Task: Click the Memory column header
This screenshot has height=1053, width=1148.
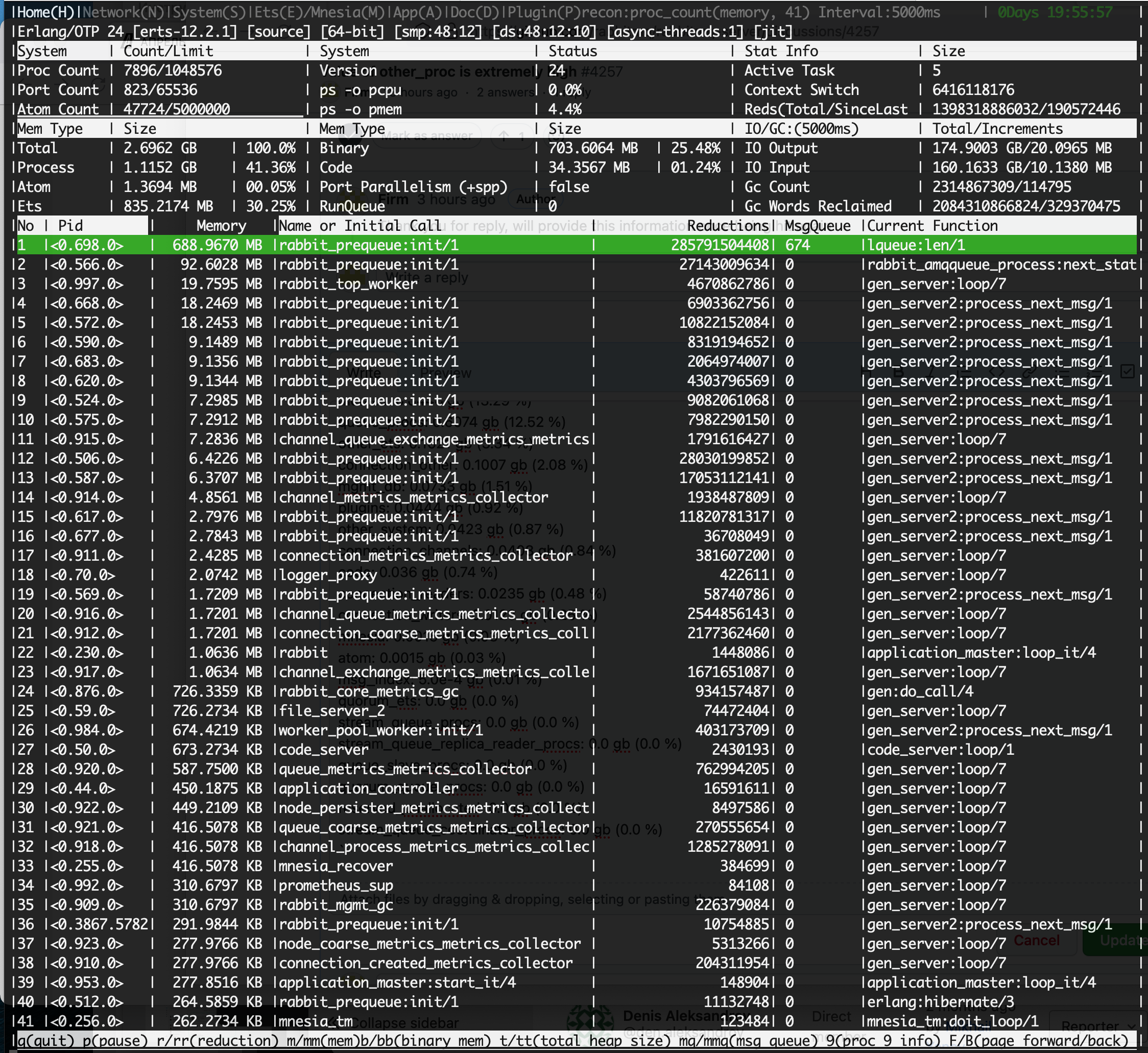Action: tap(221, 226)
